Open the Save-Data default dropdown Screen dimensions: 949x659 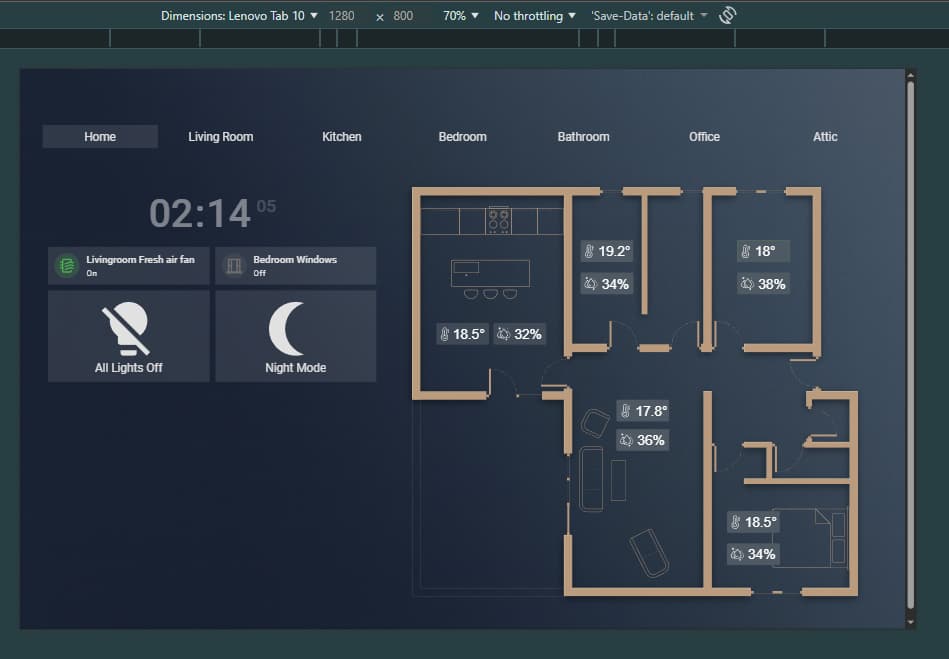coord(648,16)
